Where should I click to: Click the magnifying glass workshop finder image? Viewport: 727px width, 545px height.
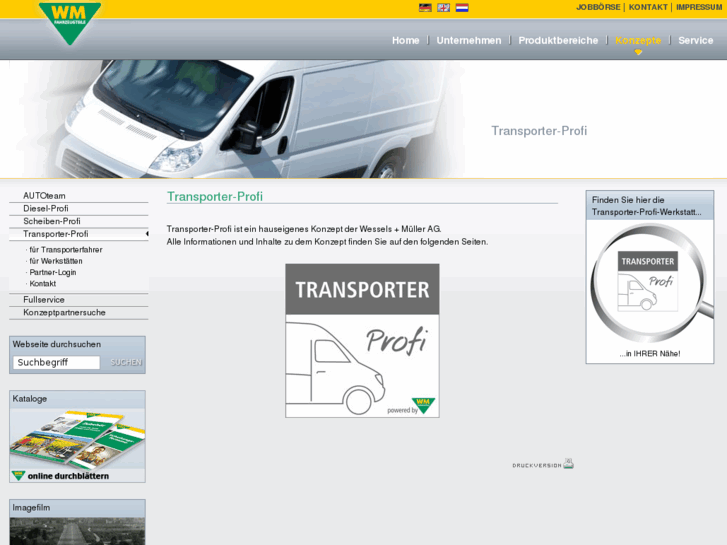pyautogui.click(x=650, y=284)
